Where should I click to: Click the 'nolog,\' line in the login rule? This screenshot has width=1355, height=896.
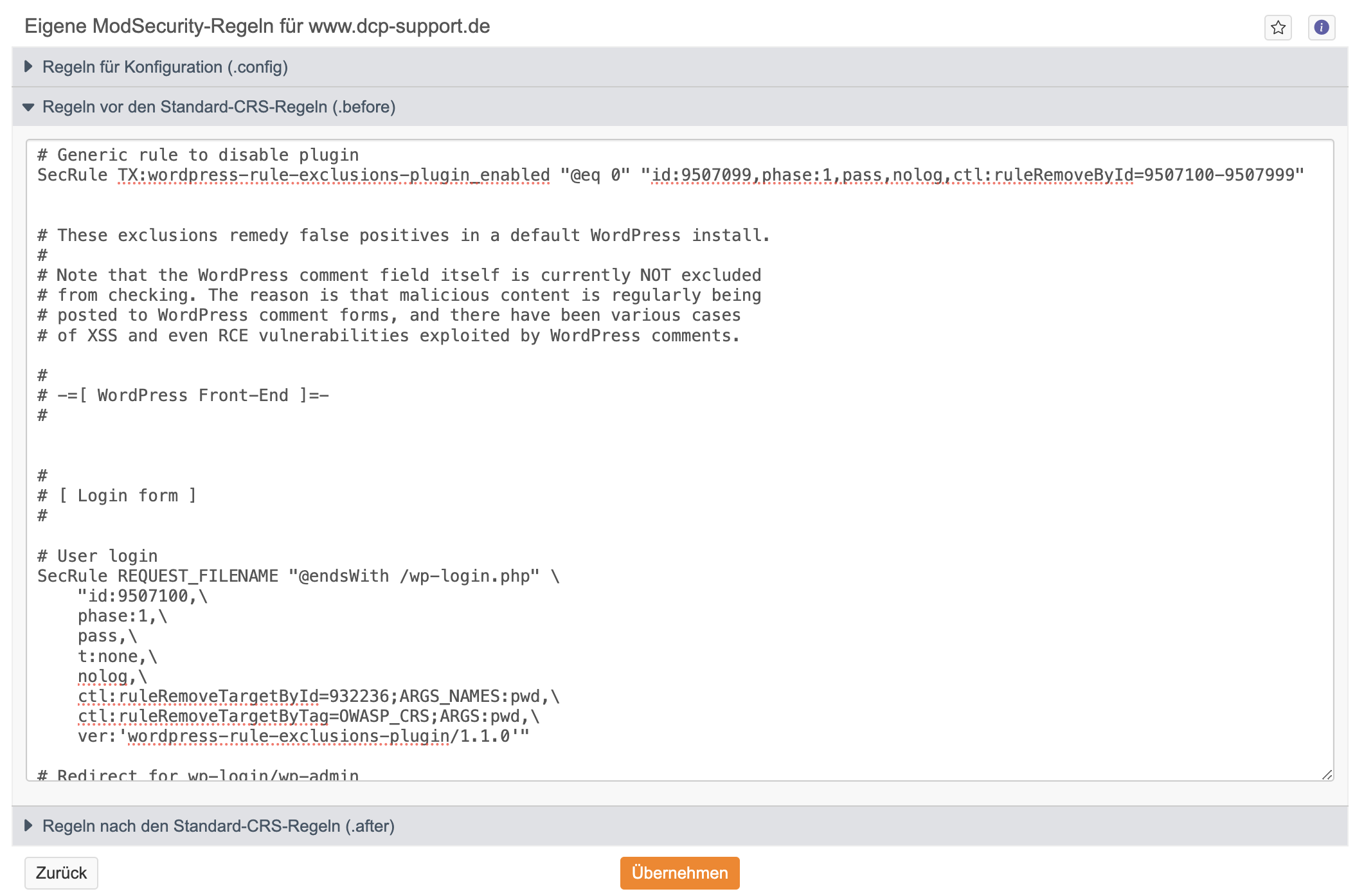point(112,676)
